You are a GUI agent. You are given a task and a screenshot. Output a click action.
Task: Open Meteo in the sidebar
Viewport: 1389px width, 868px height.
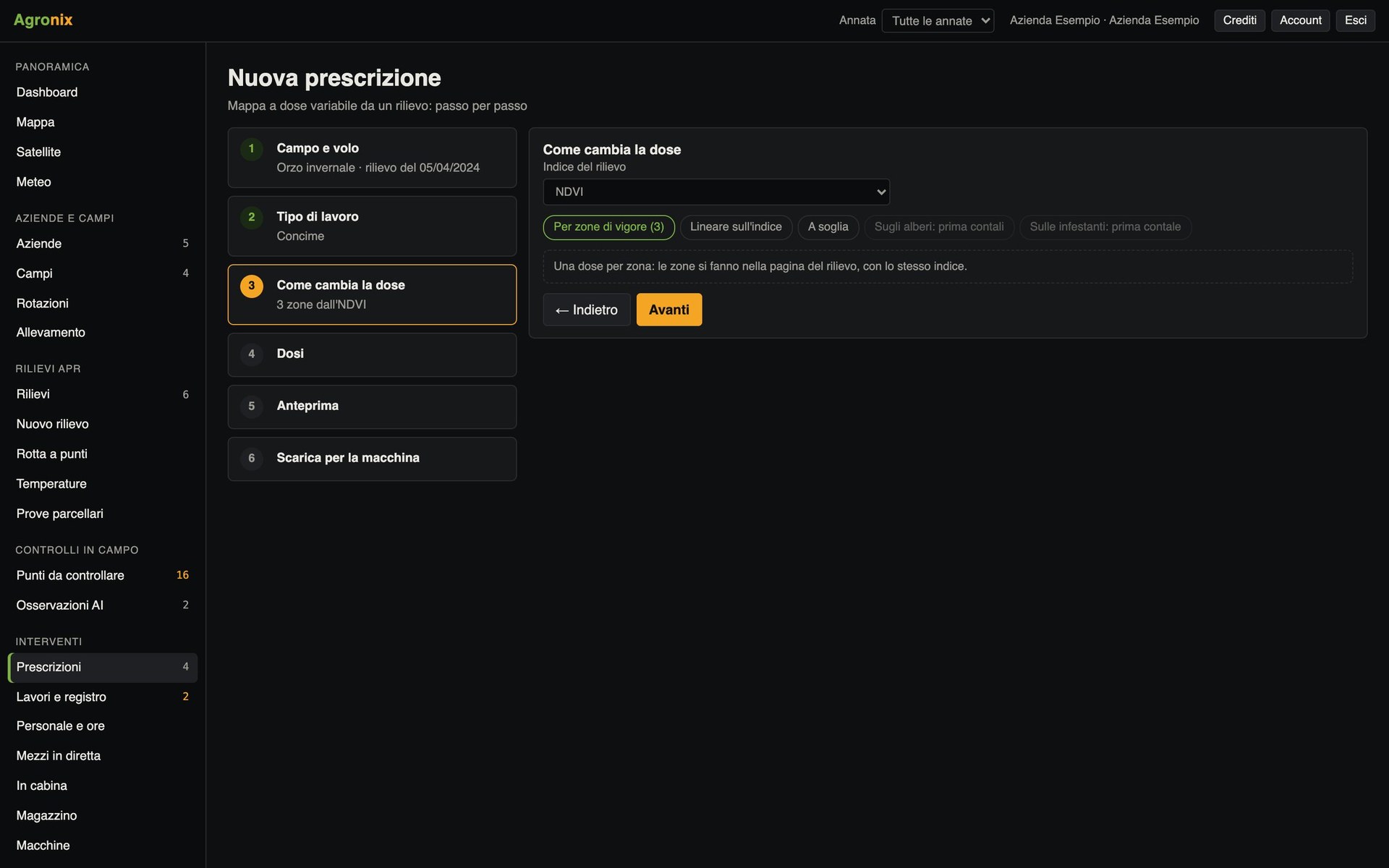103,182
